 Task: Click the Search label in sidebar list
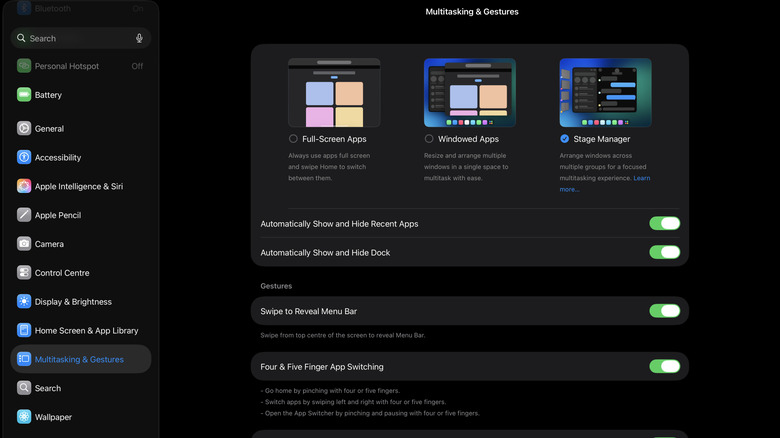pyautogui.click(x=48, y=388)
